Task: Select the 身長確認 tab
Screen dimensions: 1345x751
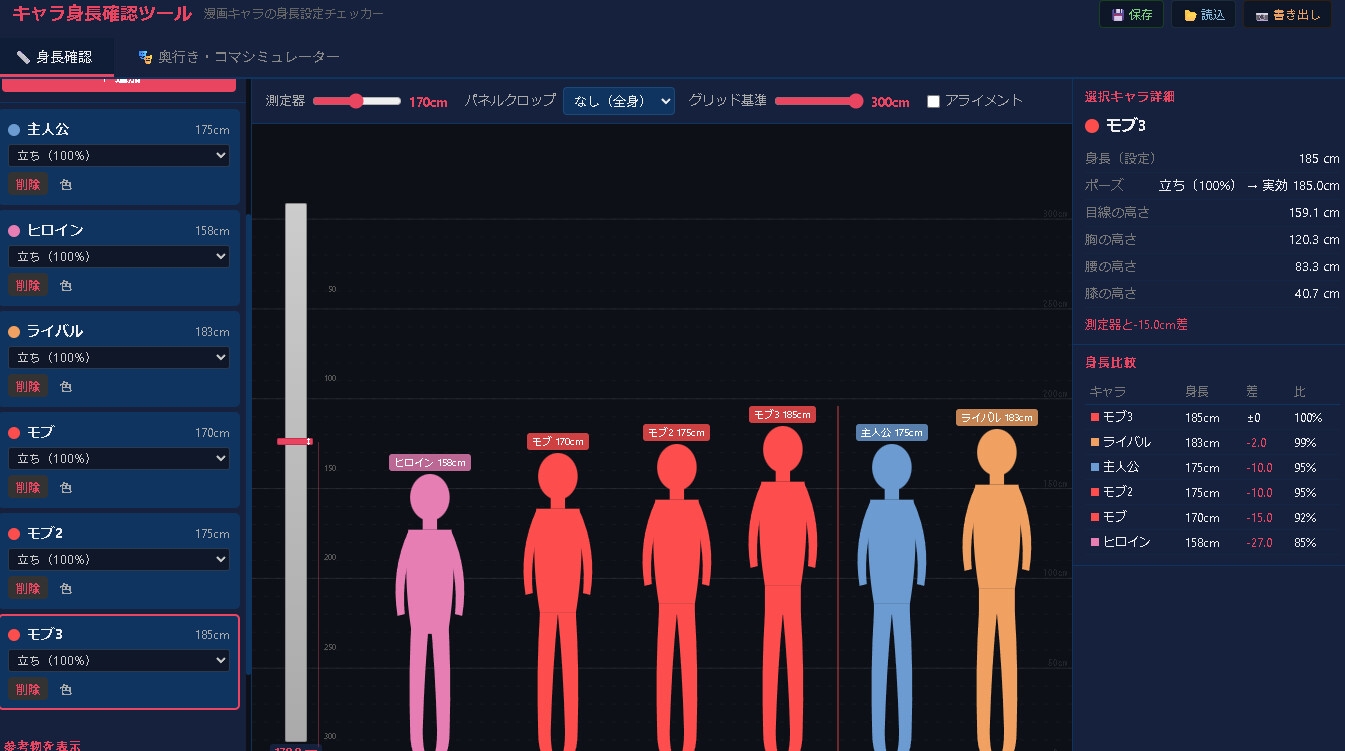Action: (55, 57)
